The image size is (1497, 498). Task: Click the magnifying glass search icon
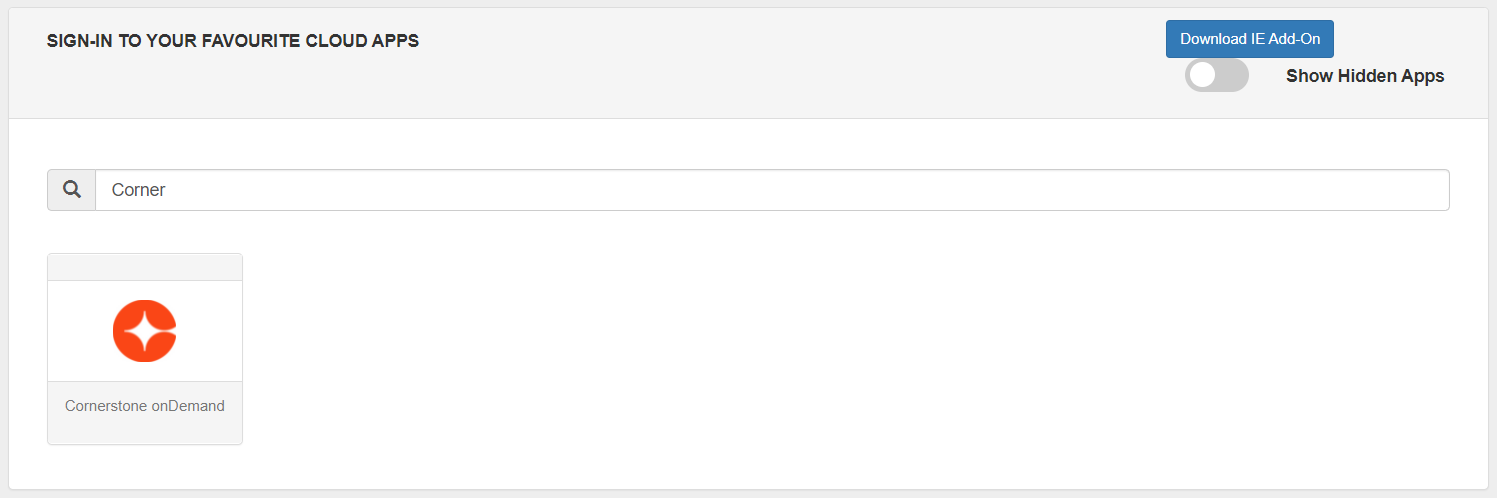(71, 190)
